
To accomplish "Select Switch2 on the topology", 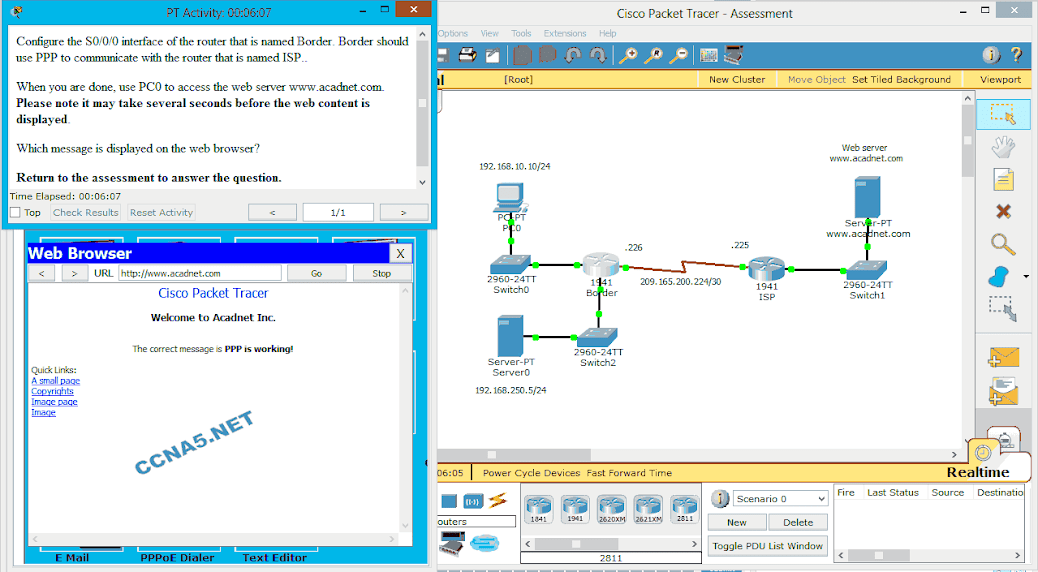I will coord(598,338).
